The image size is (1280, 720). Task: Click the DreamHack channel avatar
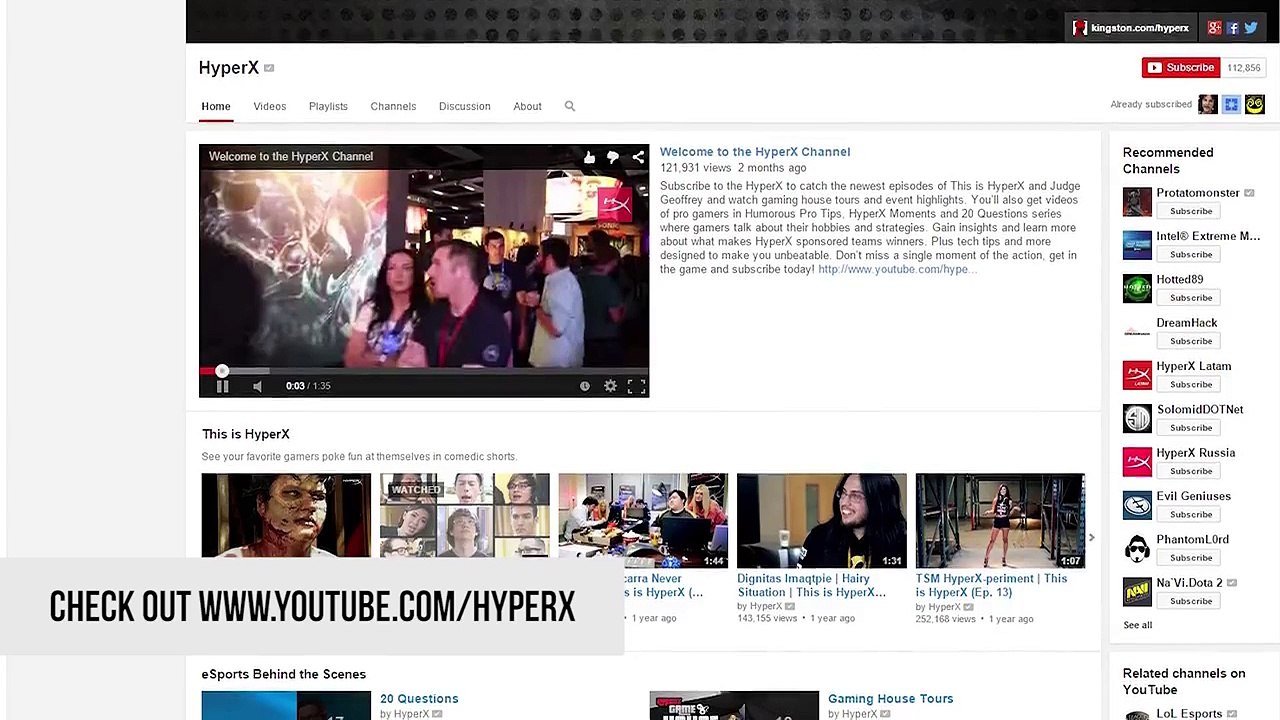click(1137, 332)
